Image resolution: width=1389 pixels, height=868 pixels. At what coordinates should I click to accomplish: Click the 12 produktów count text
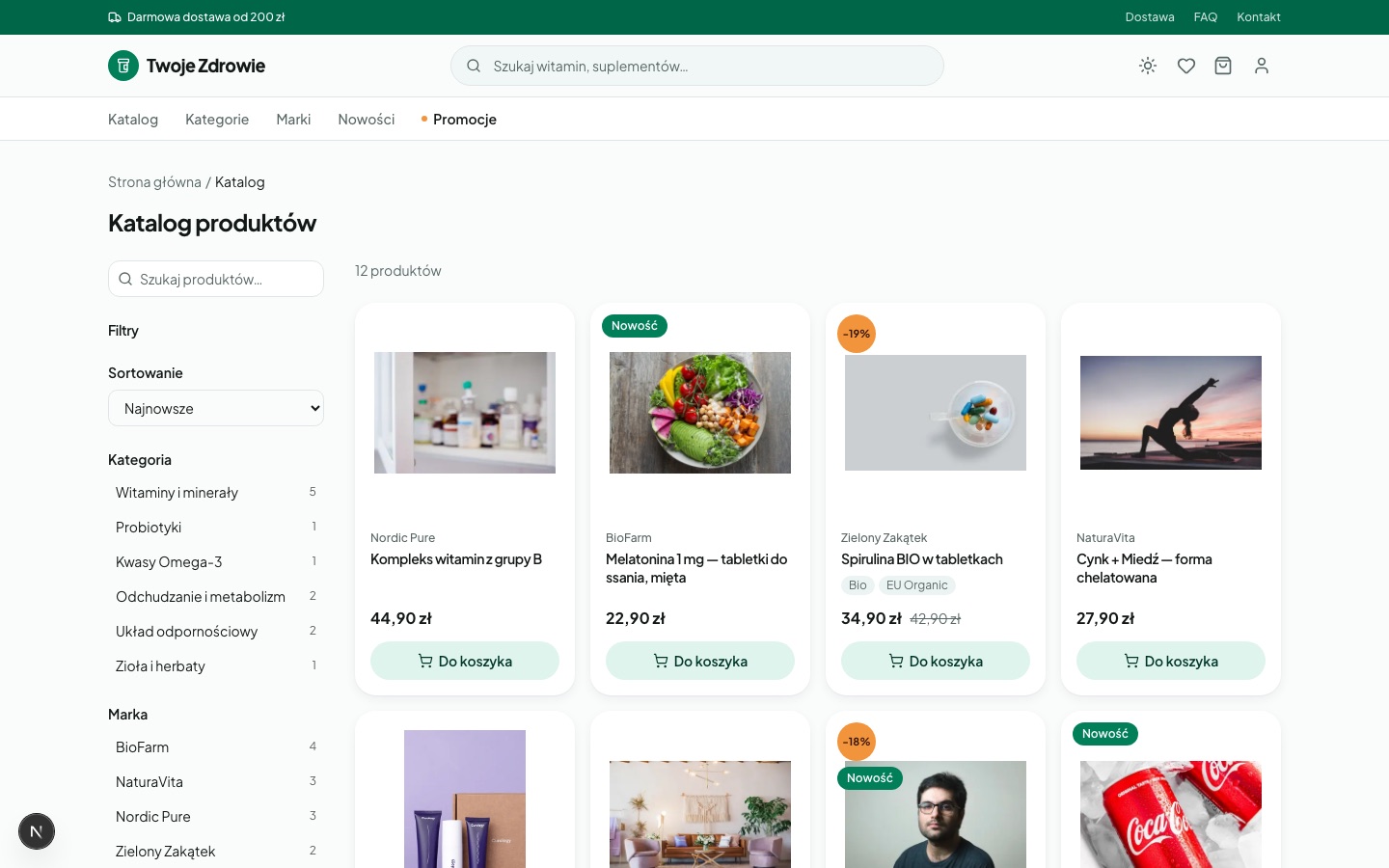398,271
